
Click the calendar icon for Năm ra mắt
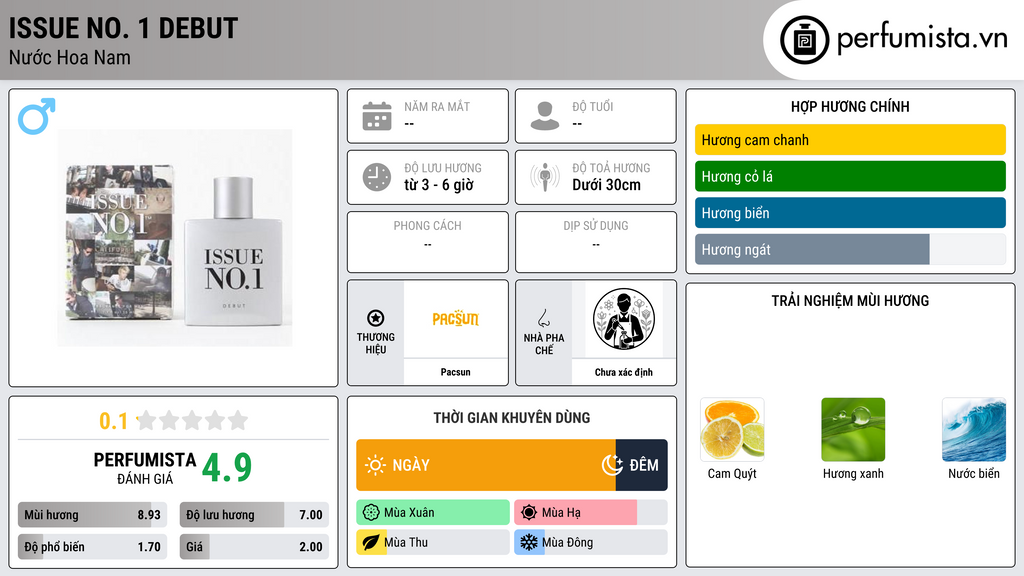[x=377, y=116]
